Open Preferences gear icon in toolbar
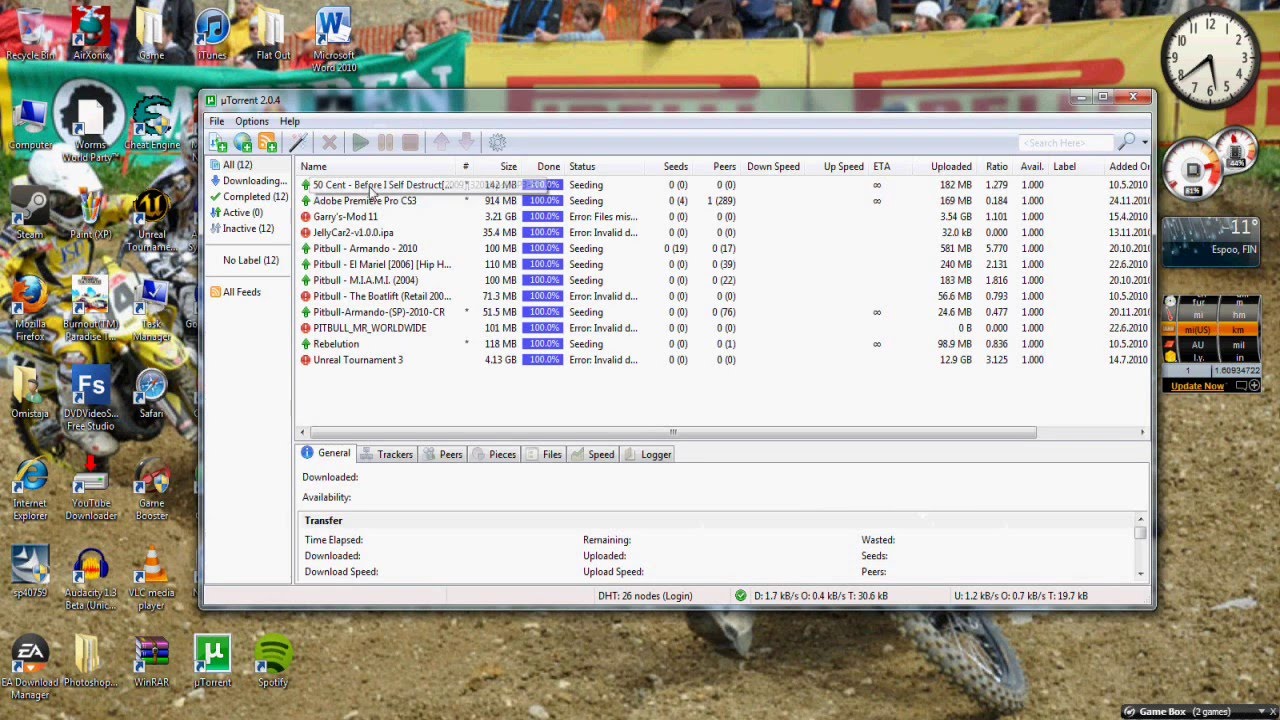The width and height of the screenshot is (1280, 720). pos(497,143)
